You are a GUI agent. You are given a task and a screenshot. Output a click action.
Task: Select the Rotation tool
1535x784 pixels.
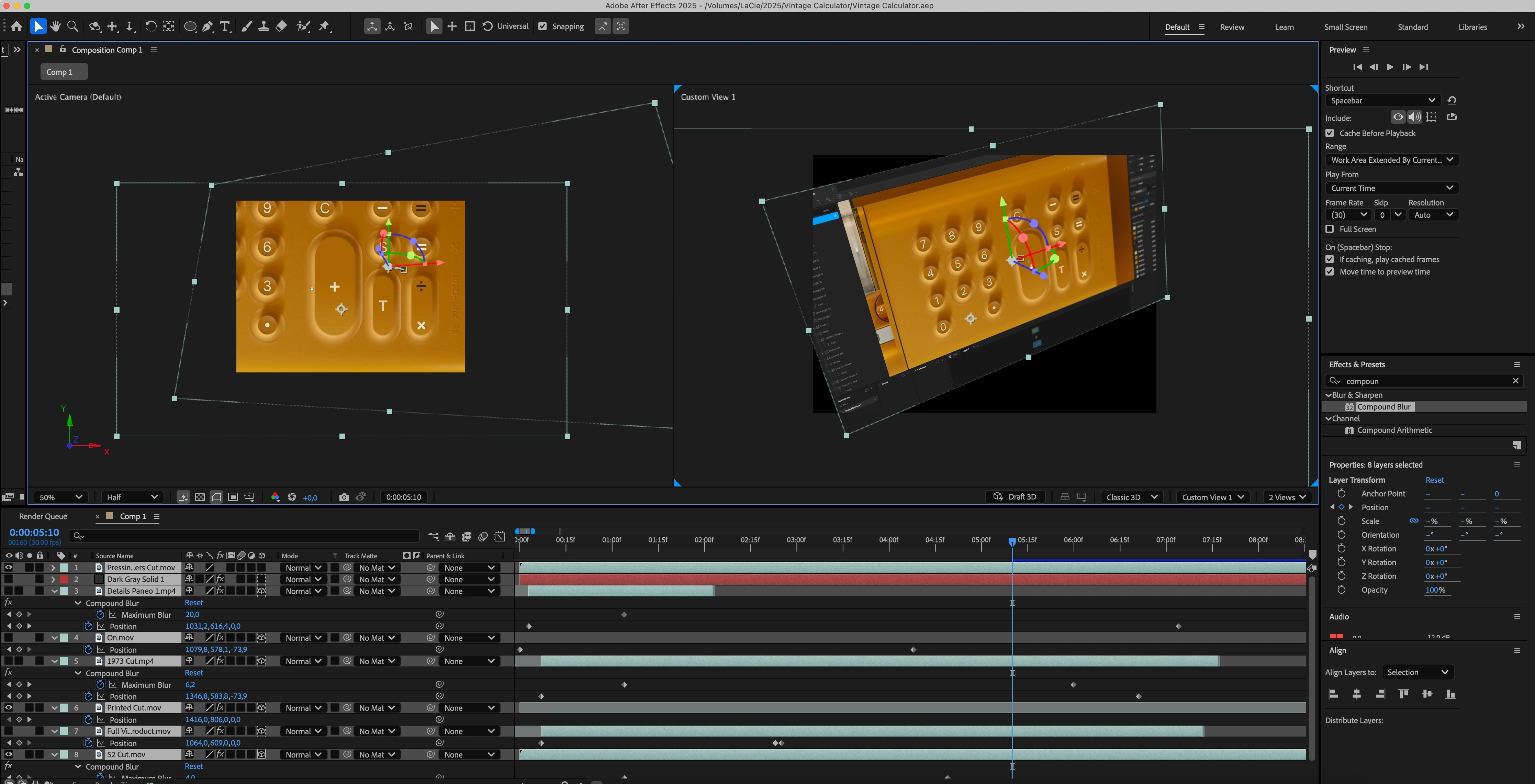(x=151, y=26)
